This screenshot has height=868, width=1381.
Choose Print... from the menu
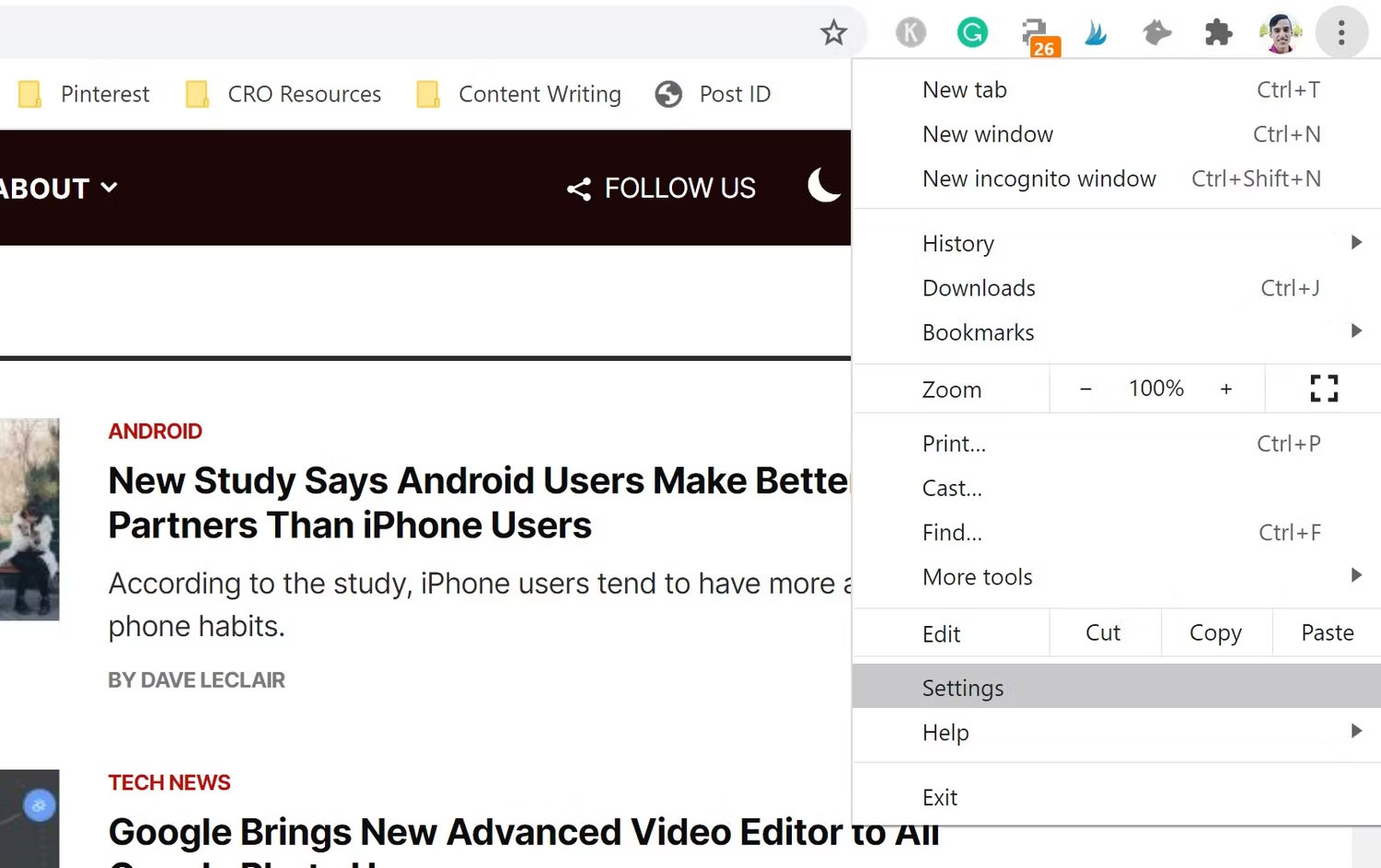point(1117,444)
